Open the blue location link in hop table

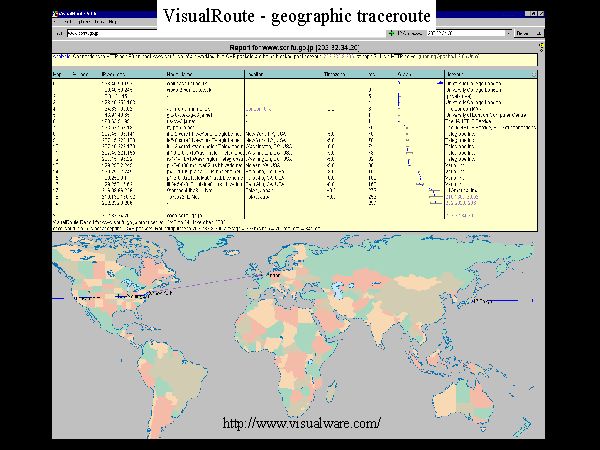(x=258, y=109)
